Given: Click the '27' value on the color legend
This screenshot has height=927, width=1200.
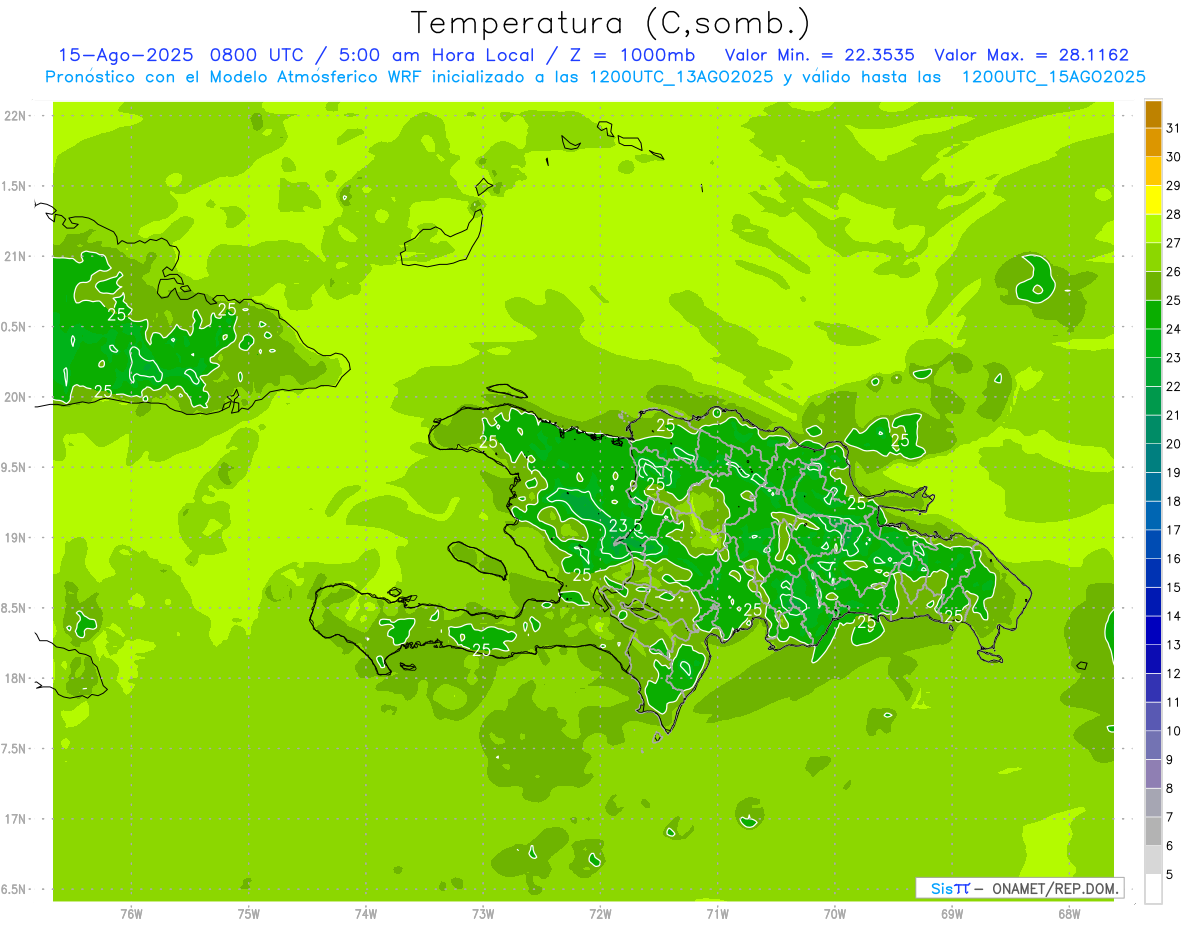Looking at the screenshot, I should click(1173, 243).
